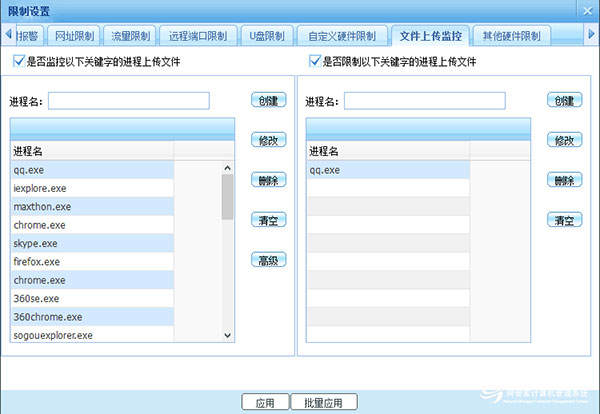The width and height of the screenshot is (600, 414).
Task: Open the U盘限制 tab
Action: (267, 36)
